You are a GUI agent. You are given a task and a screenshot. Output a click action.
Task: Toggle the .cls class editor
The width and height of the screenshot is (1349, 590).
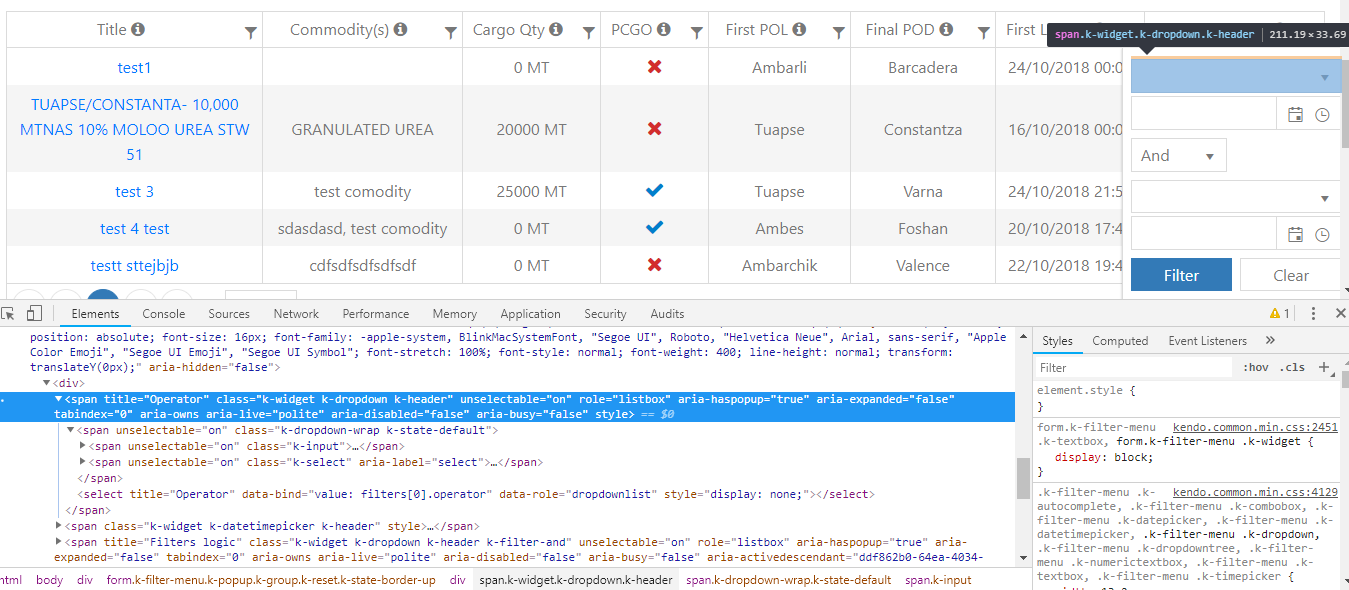1293,367
